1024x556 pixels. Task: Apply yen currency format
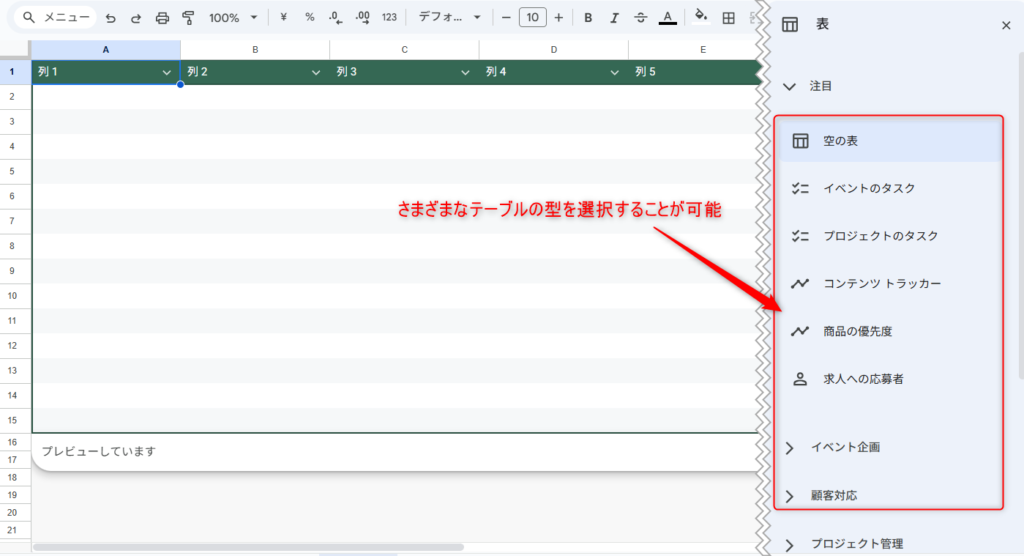click(x=284, y=18)
